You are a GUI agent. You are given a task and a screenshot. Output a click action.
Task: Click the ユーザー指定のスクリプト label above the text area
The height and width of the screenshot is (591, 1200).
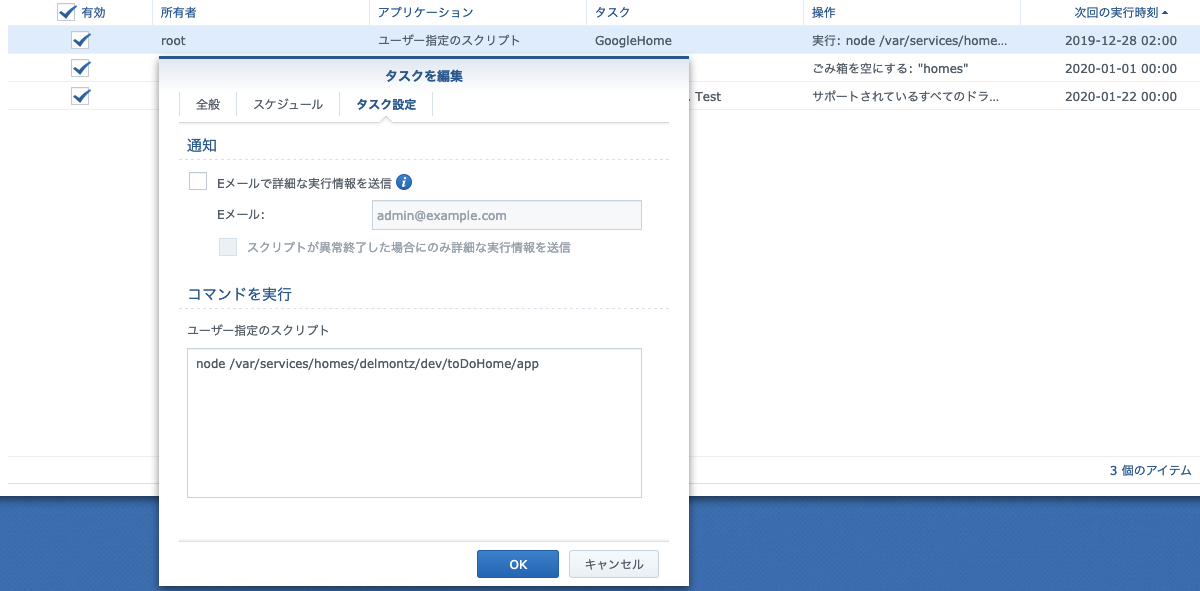pos(258,329)
